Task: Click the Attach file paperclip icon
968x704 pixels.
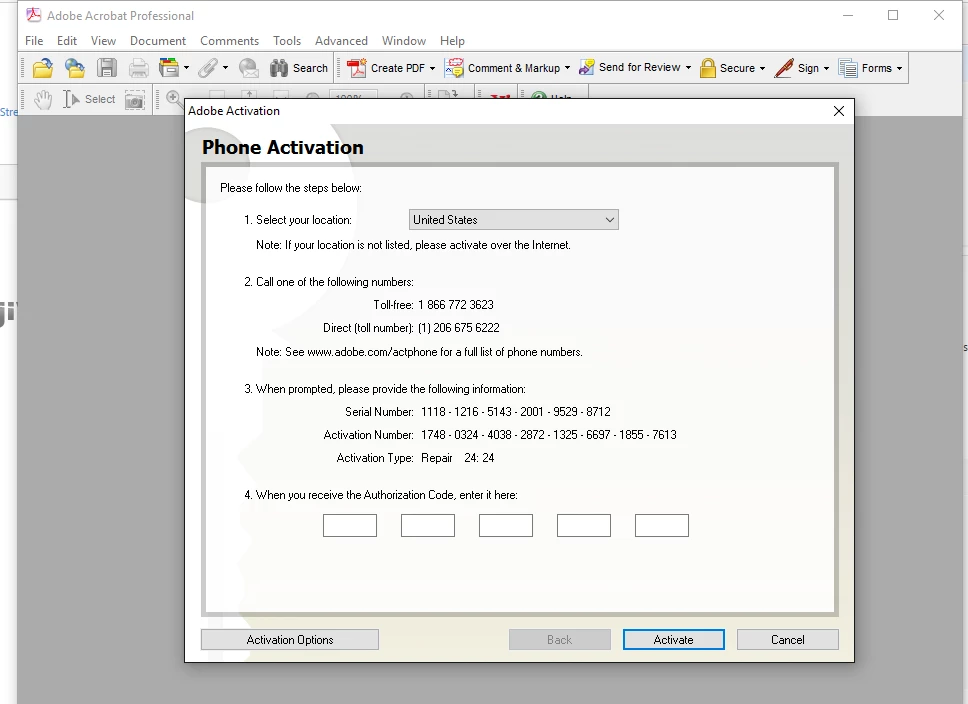Action: click(x=208, y=68)
